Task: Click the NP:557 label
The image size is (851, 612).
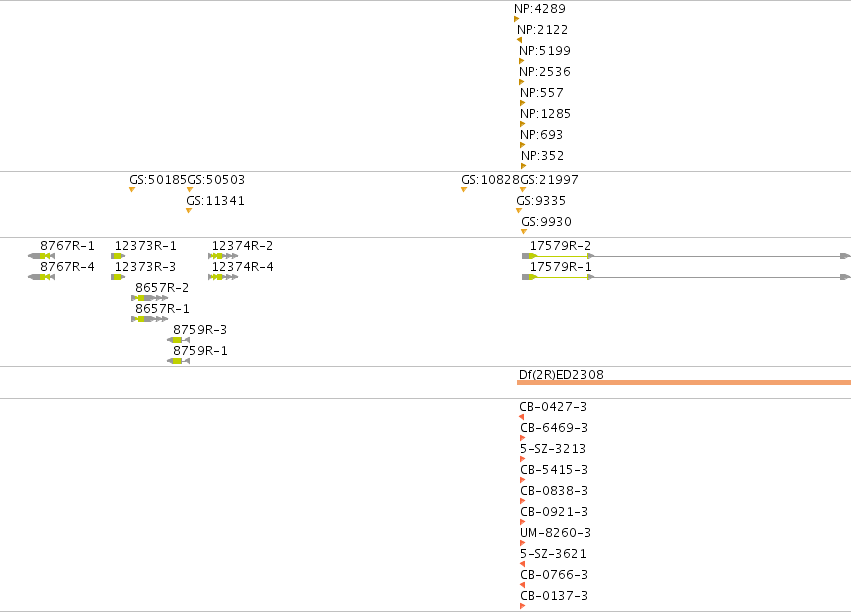Action: [x=542, y=93]
